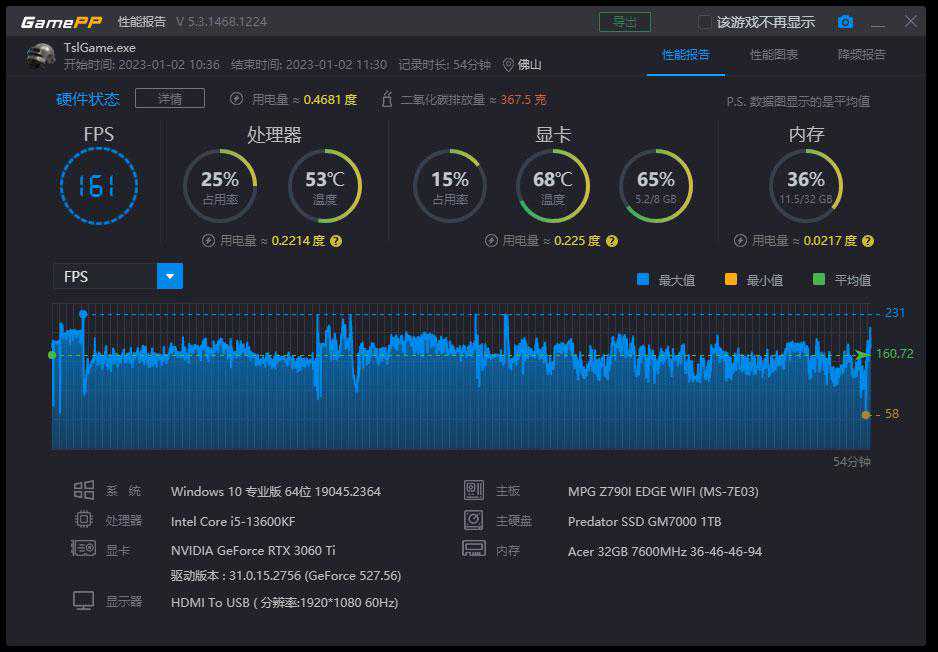Viewport: 938px width, 652px height.
Task: Click the 导出 export button
Action: click(624, 22)
